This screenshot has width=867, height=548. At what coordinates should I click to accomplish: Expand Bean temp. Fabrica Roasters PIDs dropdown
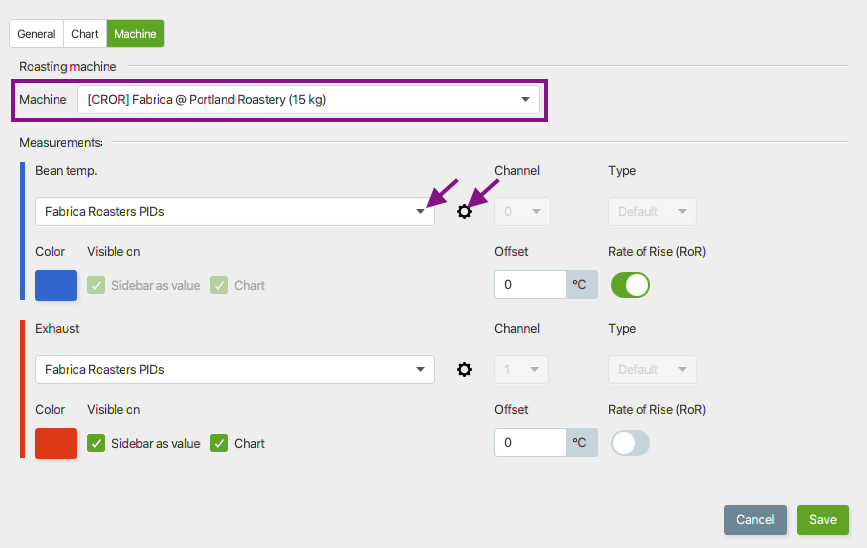[x=235, y=211]
